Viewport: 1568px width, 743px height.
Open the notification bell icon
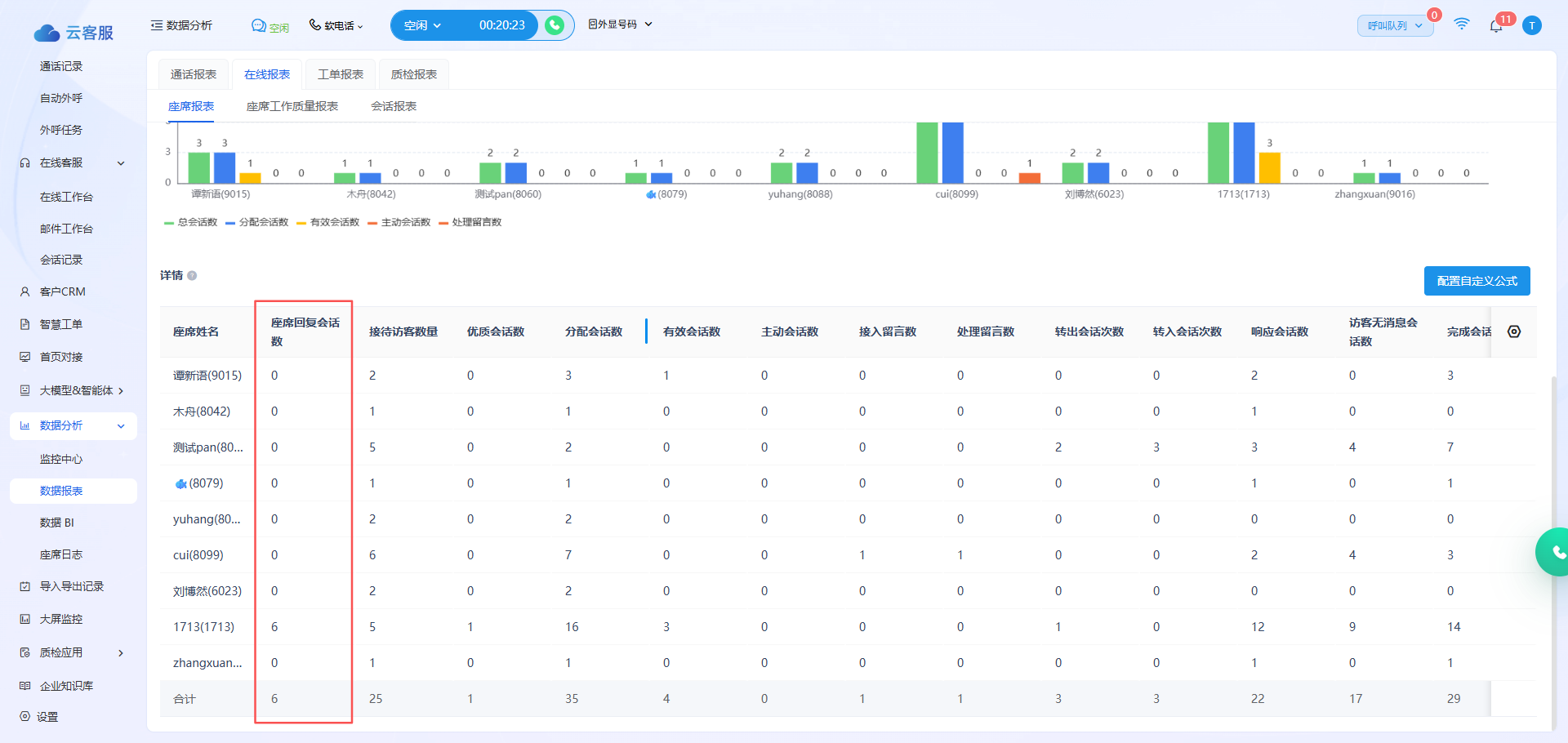(1495, 26)
